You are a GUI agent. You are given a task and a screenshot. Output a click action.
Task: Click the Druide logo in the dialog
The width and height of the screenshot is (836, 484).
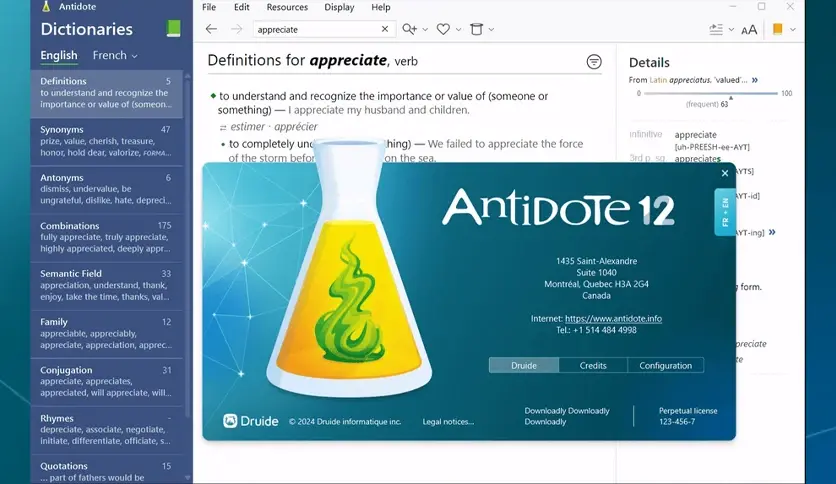tap(251, 421)
